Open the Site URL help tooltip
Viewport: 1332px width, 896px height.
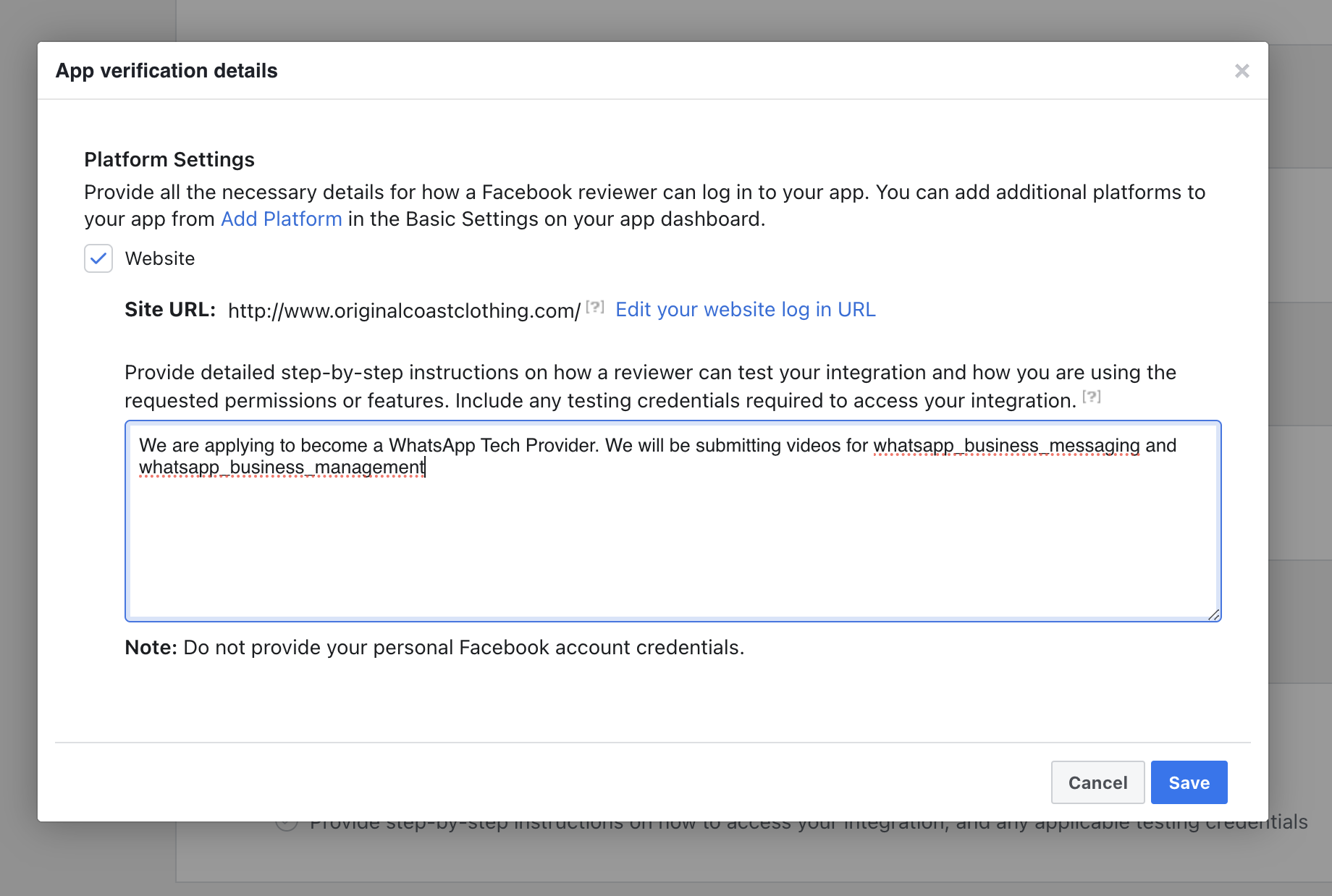pos(594,307)
